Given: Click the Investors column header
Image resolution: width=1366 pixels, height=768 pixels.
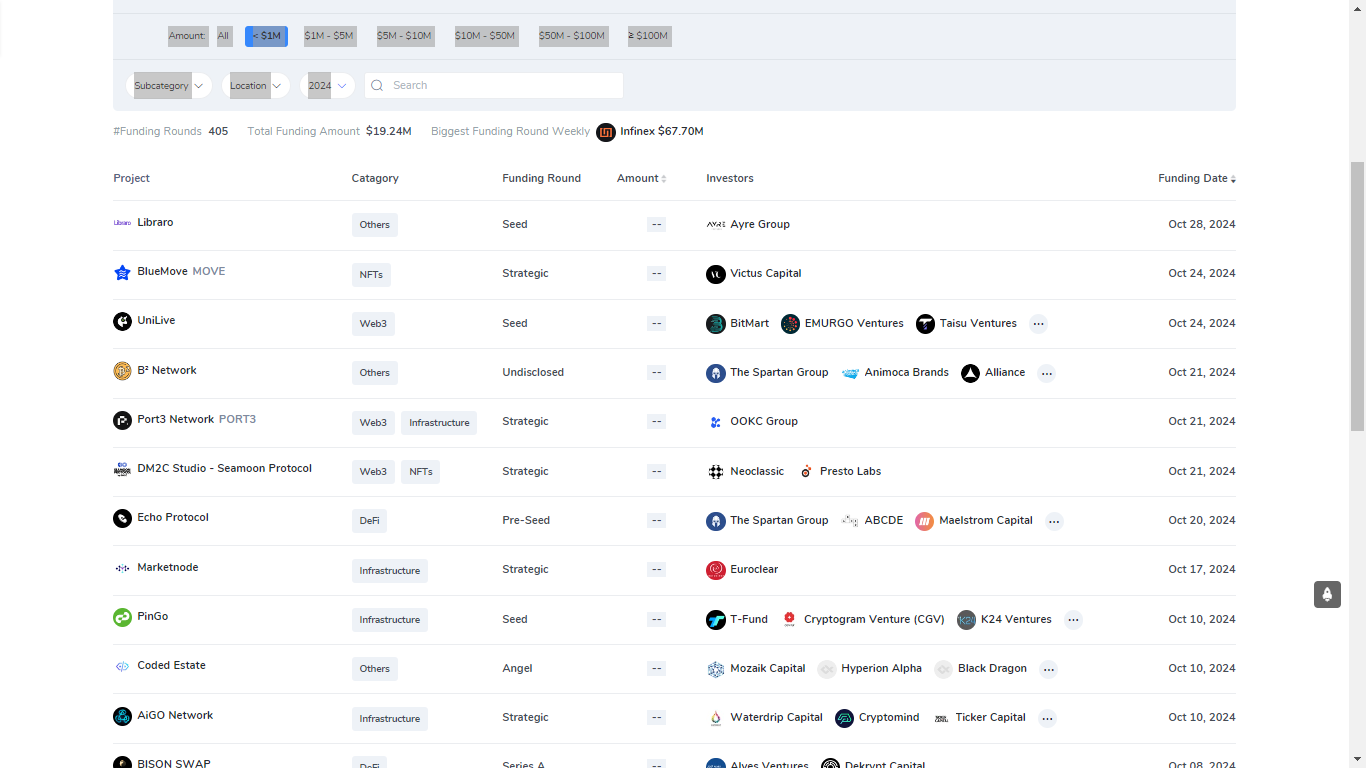Looking at the screenshot, I should pos(730,178).
